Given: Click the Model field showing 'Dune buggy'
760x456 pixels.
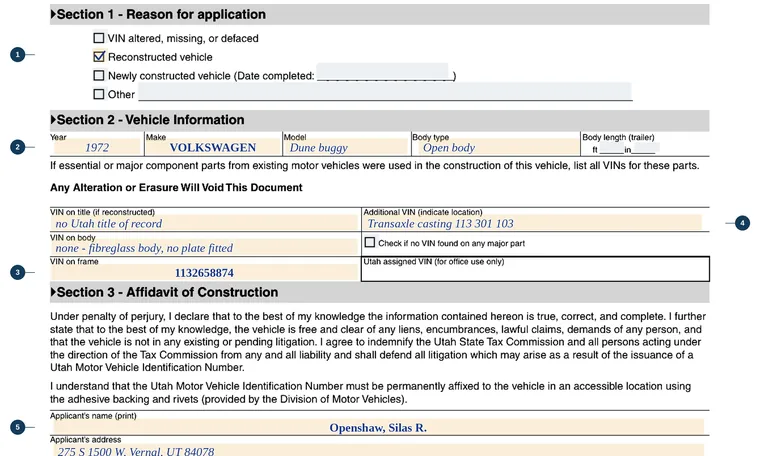Looking at the screenshot, I should click(x=347, y=147).
